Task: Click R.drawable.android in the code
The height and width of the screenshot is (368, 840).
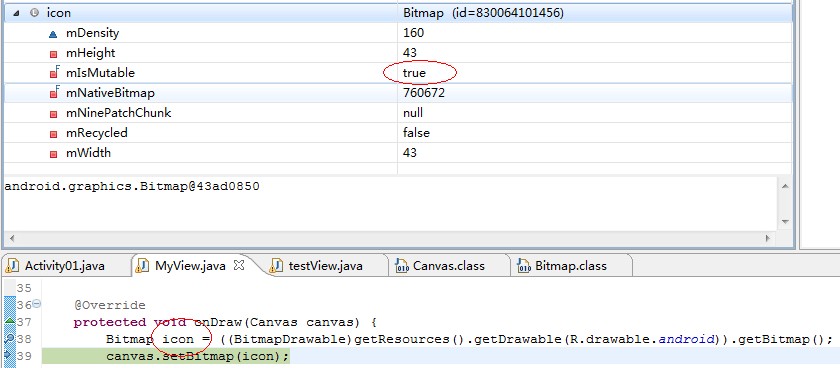Action: (x=642, y=339)
